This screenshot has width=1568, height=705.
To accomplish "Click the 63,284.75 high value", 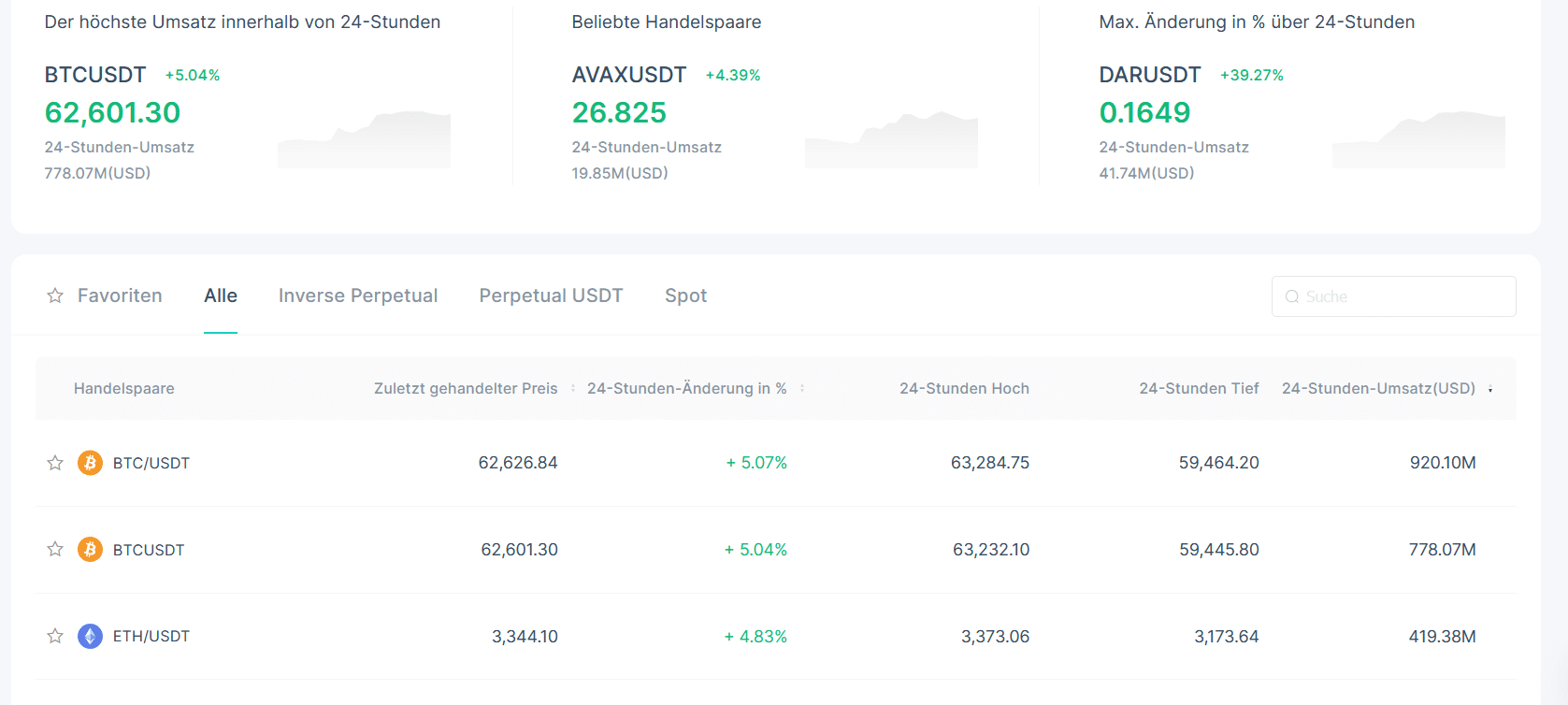I will coord(990,463).
